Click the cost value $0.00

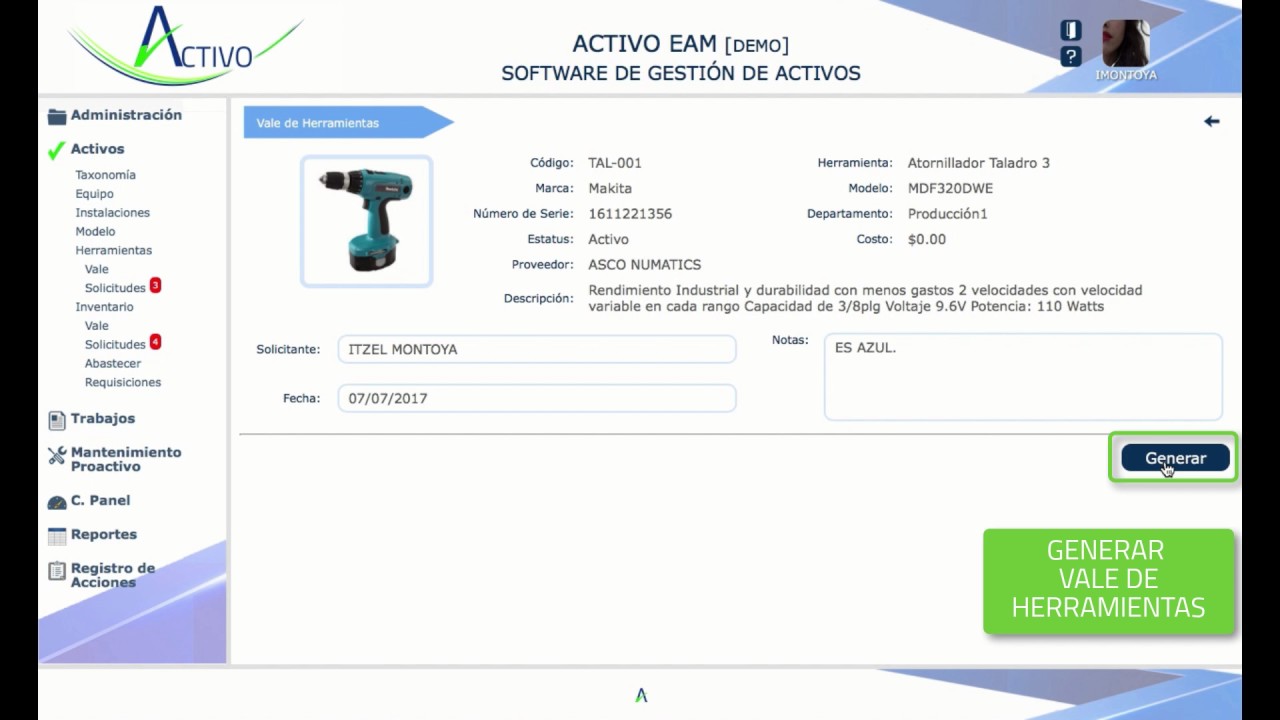click(927, 240)
